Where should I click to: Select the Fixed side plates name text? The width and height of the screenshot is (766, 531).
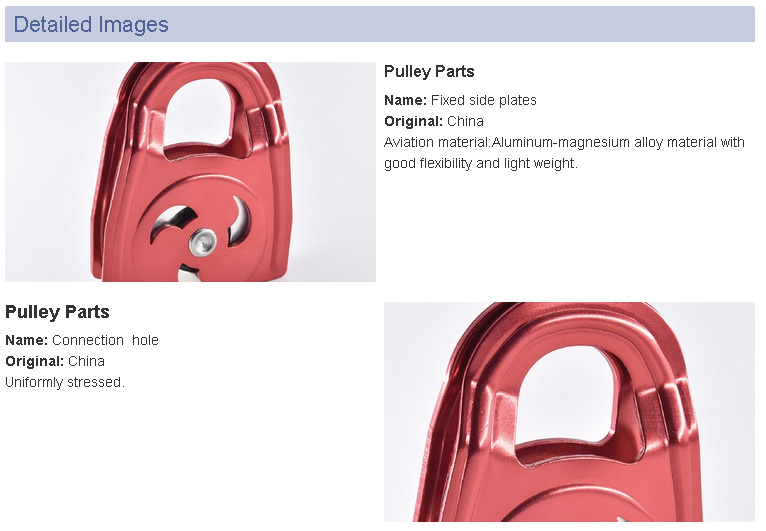[x=484, y=100]
